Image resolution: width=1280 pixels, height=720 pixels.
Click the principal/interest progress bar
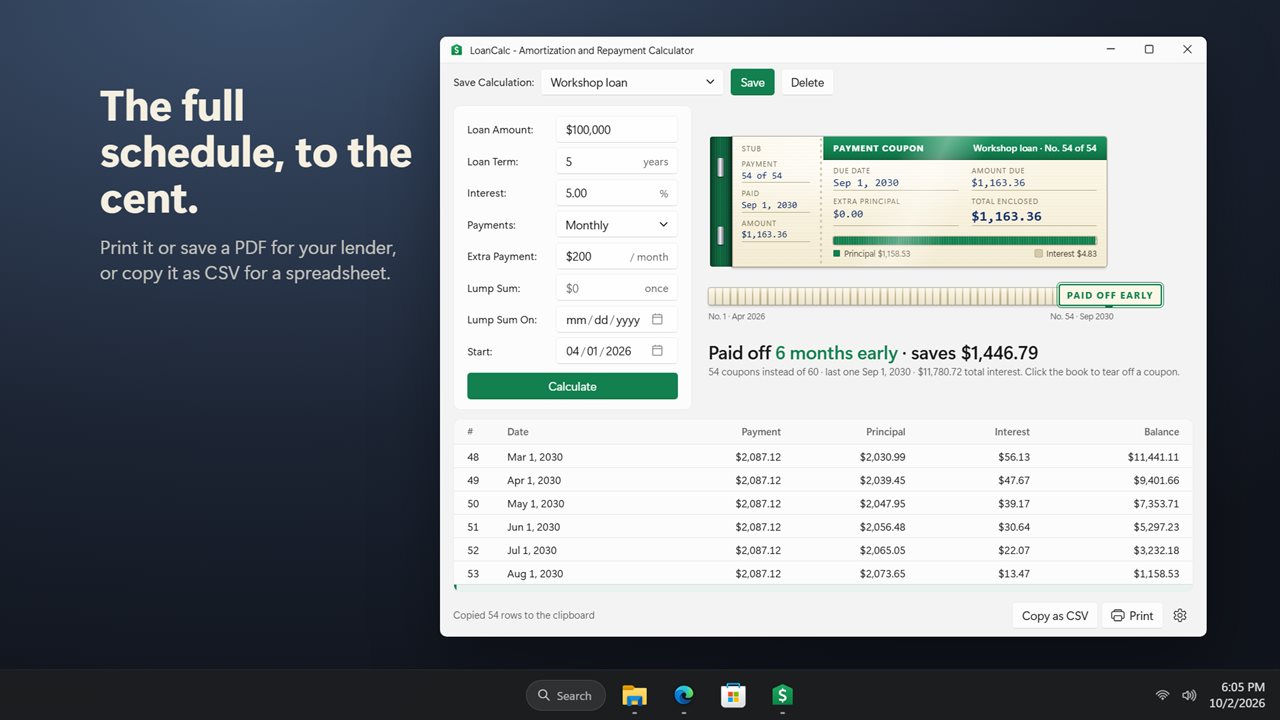[x=964, y=240]
